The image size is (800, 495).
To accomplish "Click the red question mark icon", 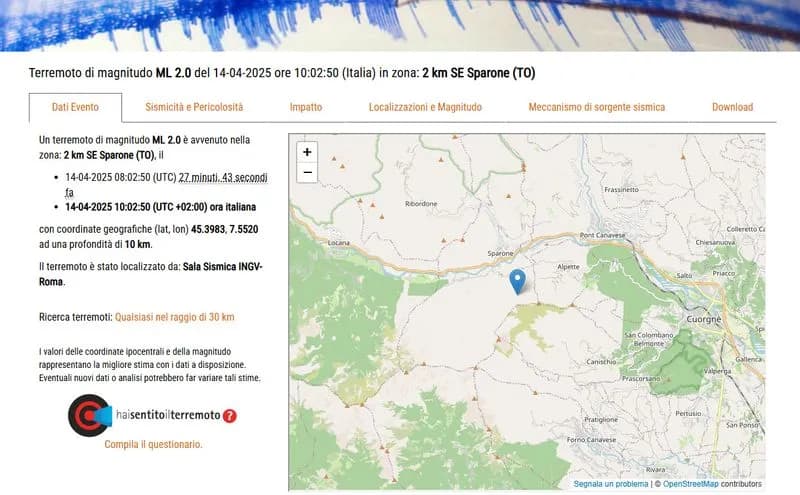I will [x=230, y=416].
